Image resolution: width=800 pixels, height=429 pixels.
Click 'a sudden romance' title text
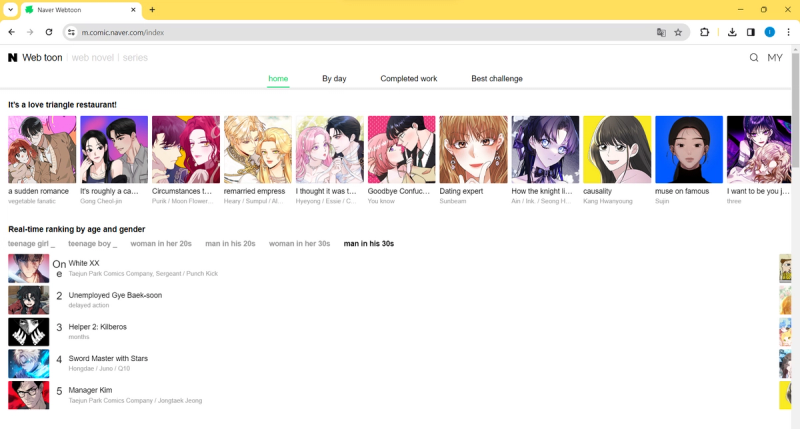38,191
